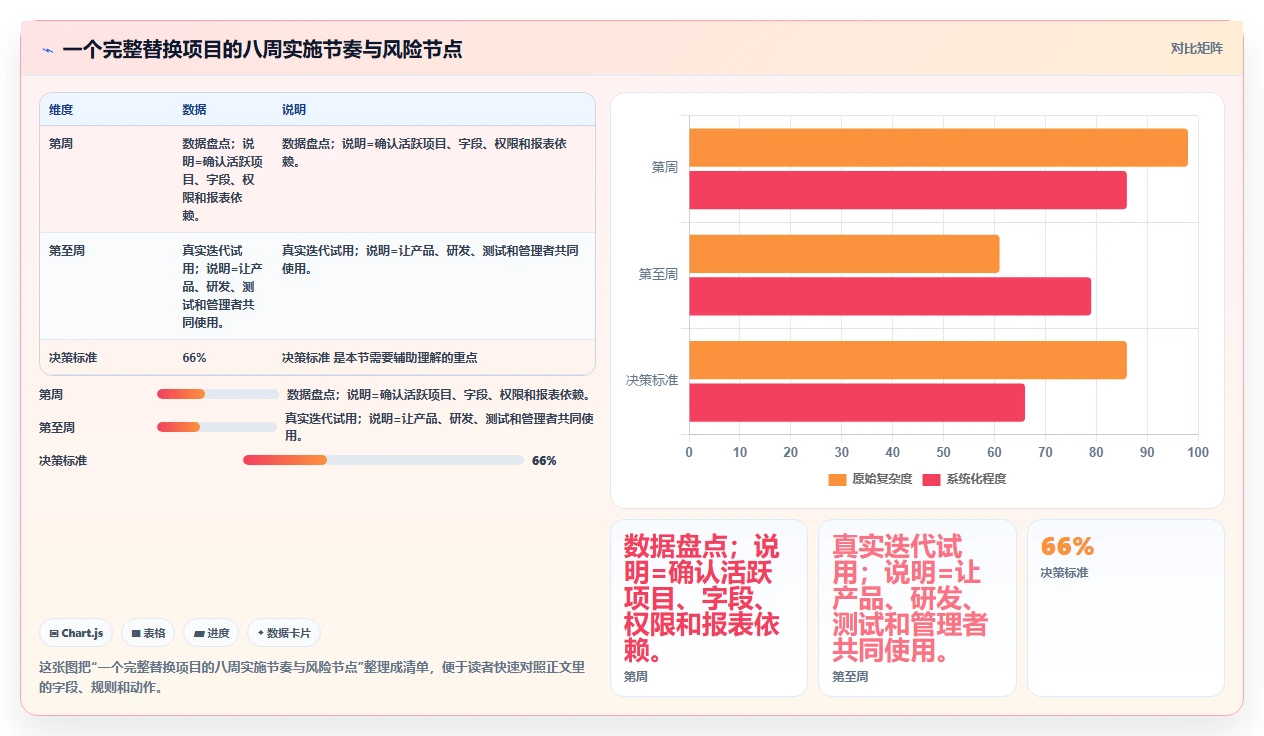1264x736 pixels.
Task: Click the page title 一个完整替换项目的八周实施节奏与风险节点
Action: (x=262, y=50)
